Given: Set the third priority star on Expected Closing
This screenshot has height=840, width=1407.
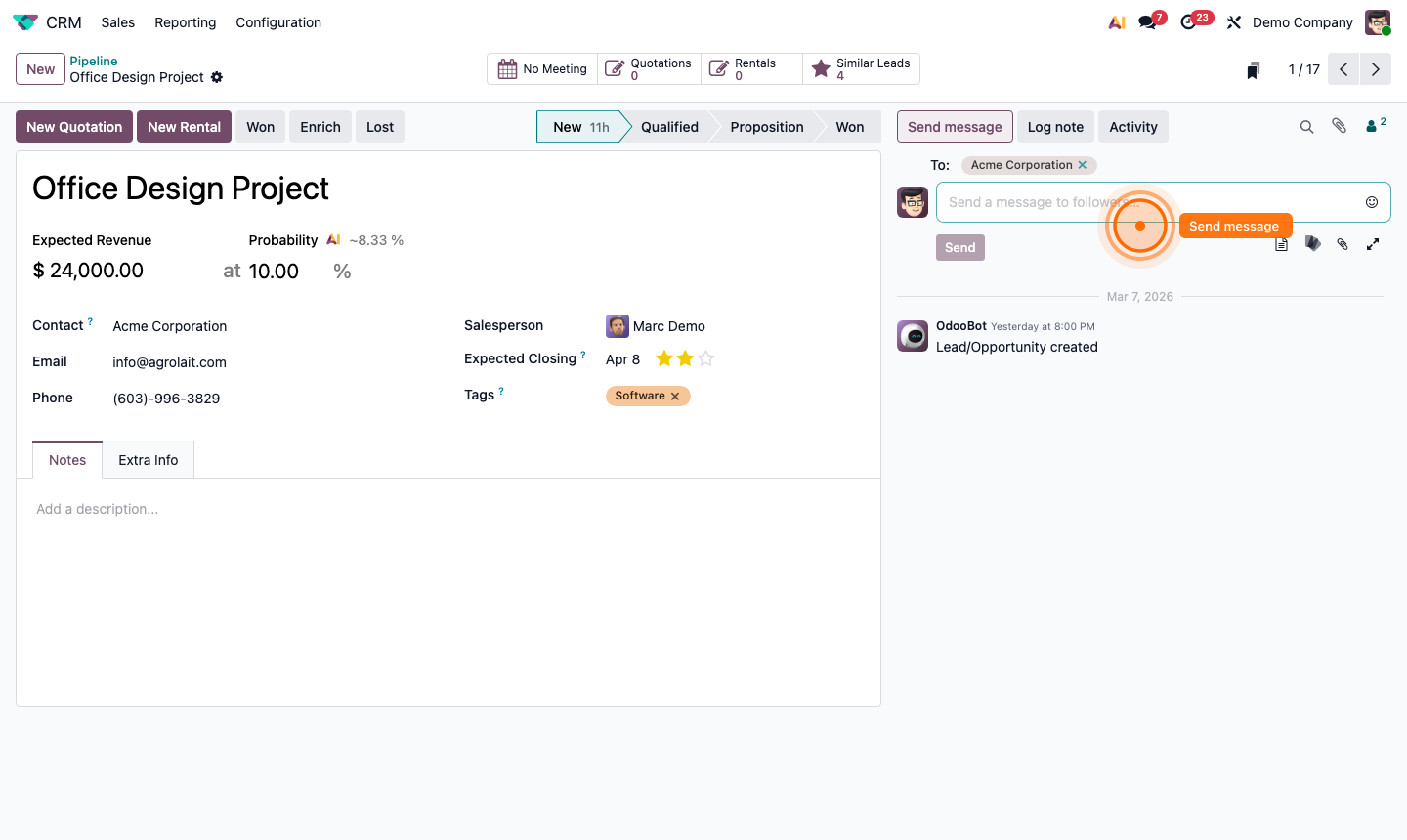Looking at the screenshot, I should click(705, 358).
